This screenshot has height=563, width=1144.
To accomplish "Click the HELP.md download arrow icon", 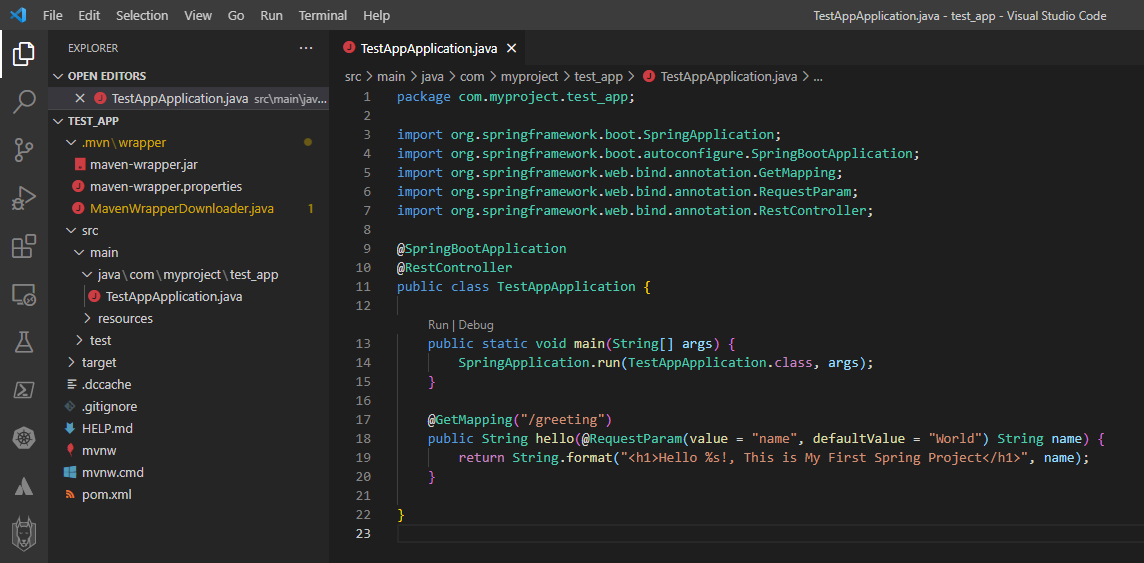I will pos(70,428).
